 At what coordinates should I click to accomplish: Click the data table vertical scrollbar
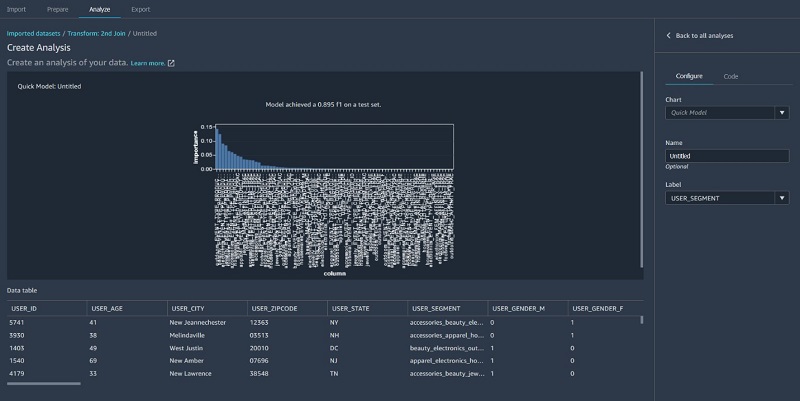[x=641, y=320]
